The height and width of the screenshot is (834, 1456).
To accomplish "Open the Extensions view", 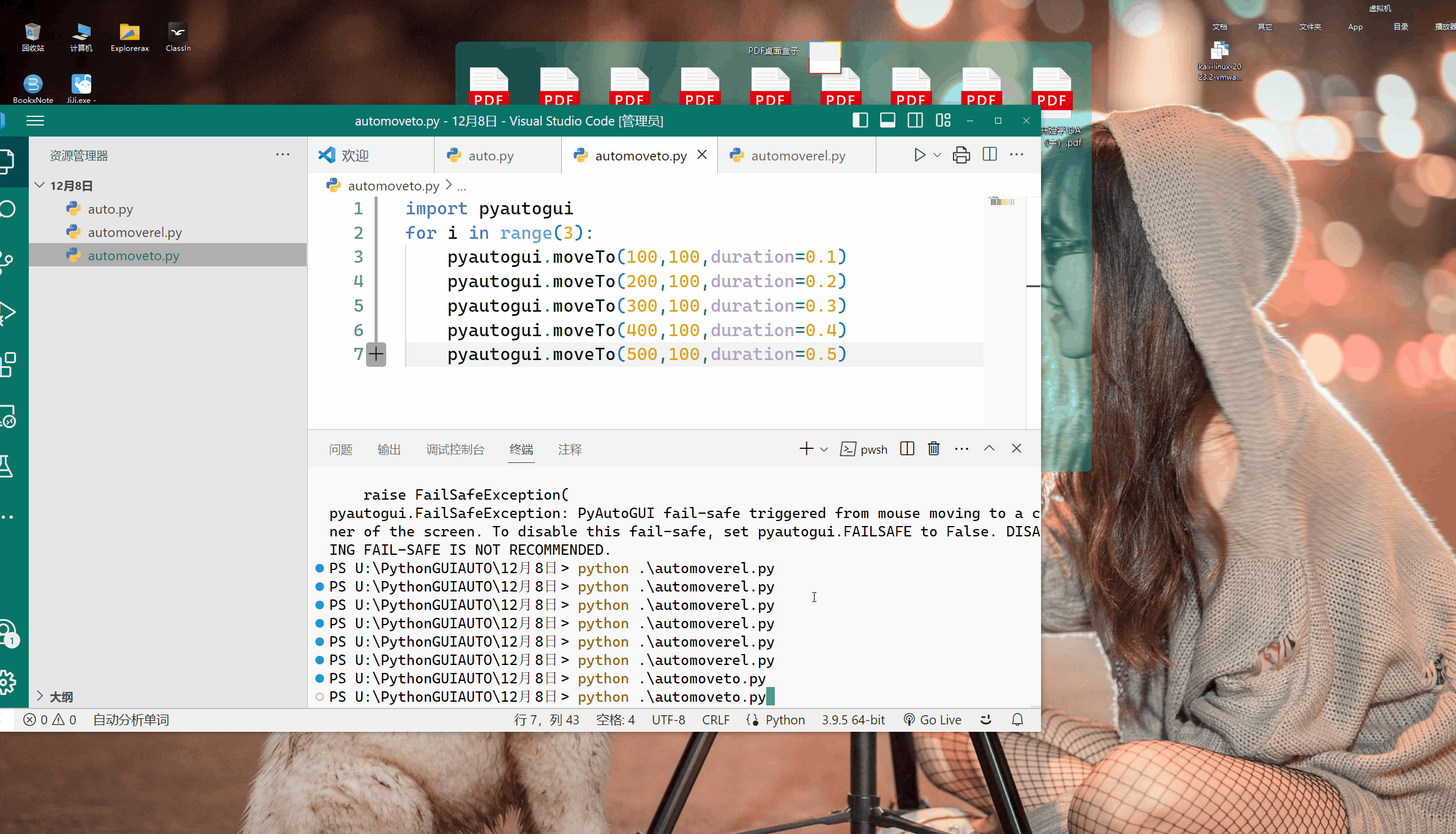I will click(x=7, y=365).
